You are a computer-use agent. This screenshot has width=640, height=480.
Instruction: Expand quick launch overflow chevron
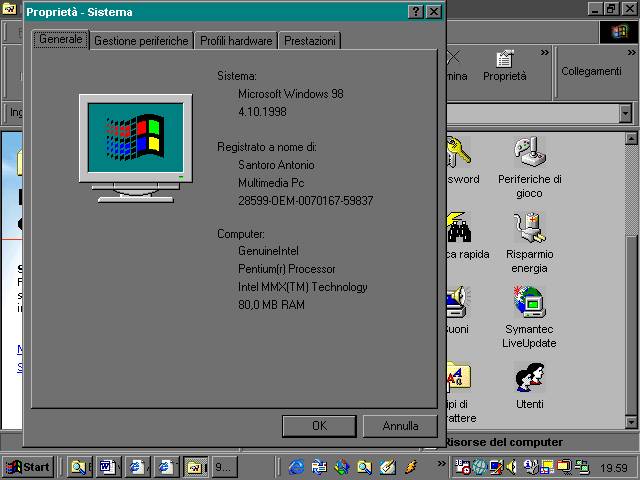point(441,463)
